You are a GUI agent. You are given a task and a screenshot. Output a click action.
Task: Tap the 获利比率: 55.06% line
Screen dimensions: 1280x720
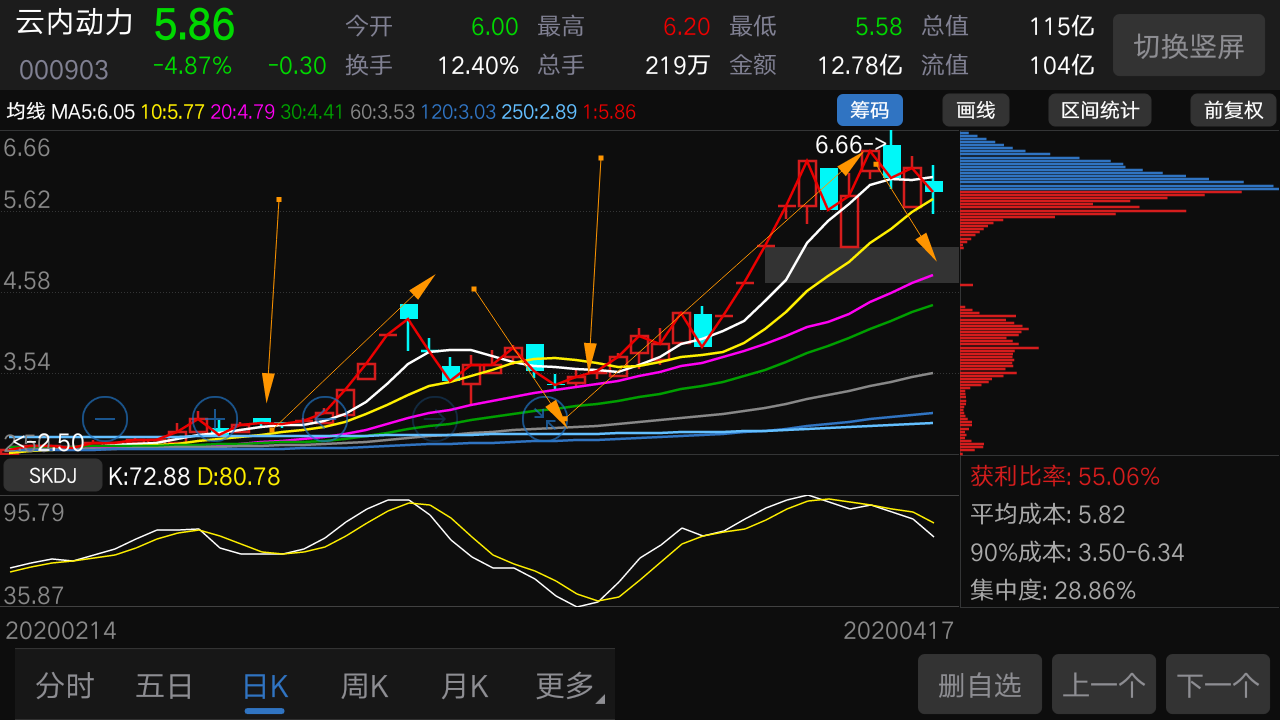(x=1065, y=477)
